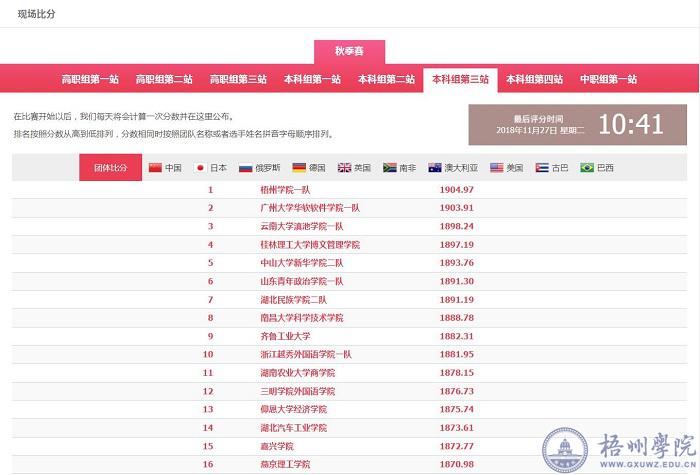Click the UK flag icon
This screenshot has height=475, width=700.
tap(344, 168)
